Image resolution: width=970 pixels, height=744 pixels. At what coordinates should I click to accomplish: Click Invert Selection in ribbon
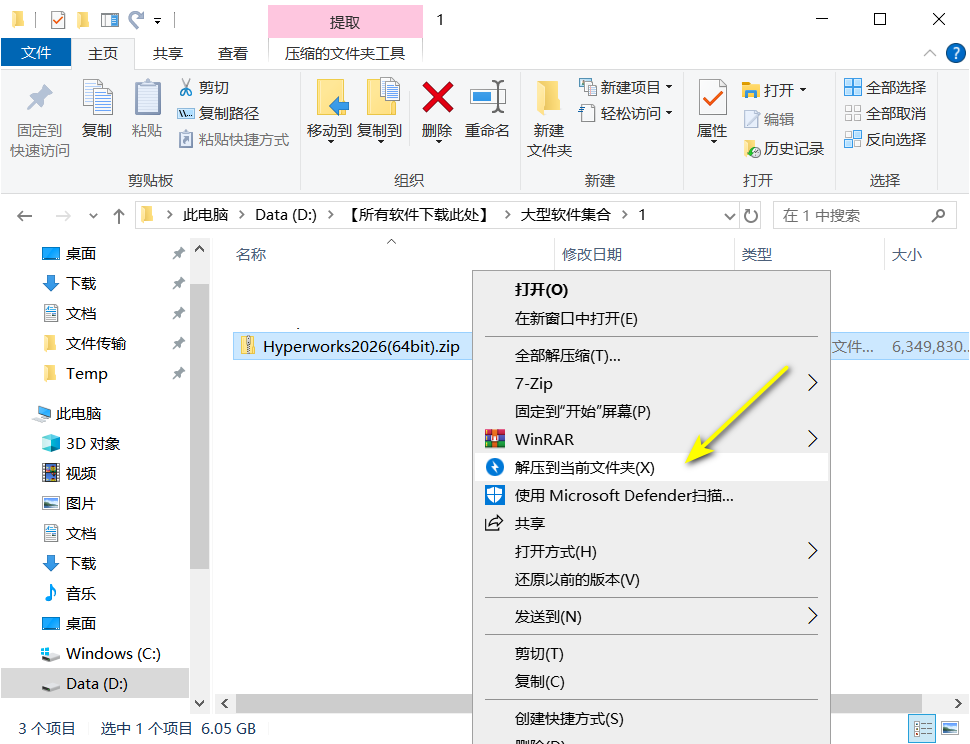click(x=885, y=140)
